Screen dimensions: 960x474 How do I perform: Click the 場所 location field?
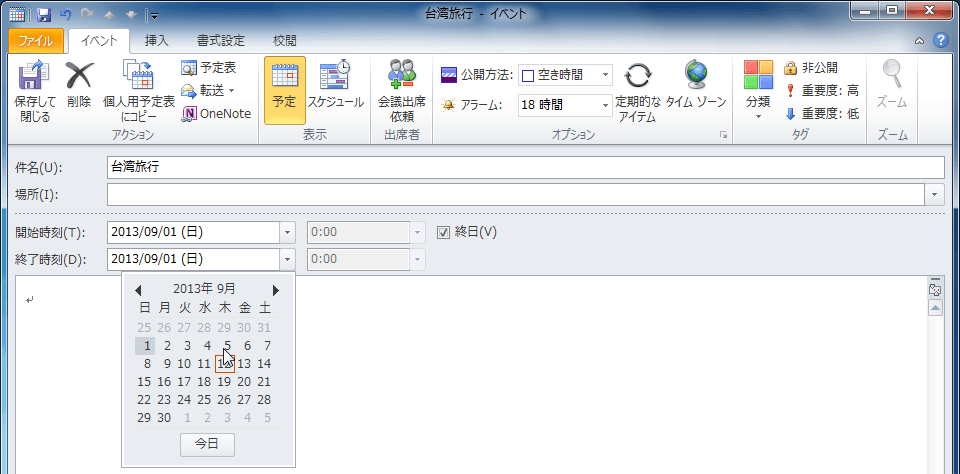point(516,194)
